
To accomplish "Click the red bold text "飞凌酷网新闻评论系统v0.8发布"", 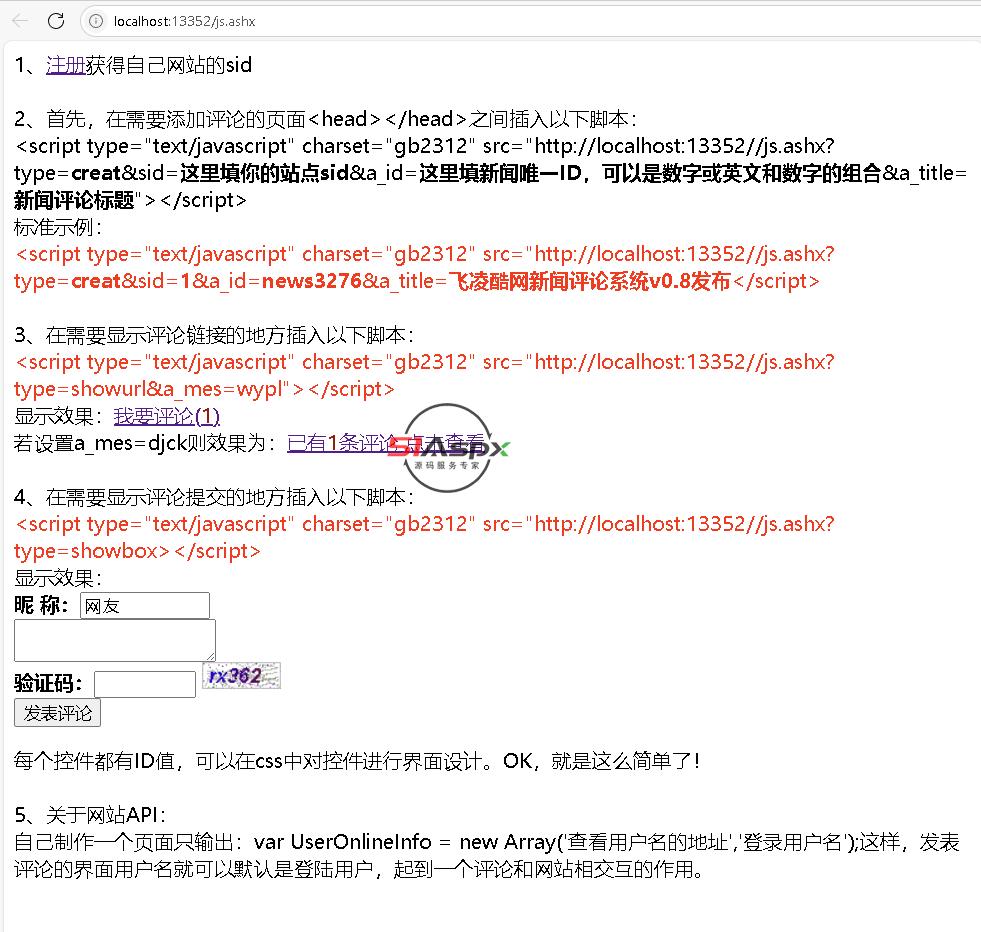I will 590,281.
